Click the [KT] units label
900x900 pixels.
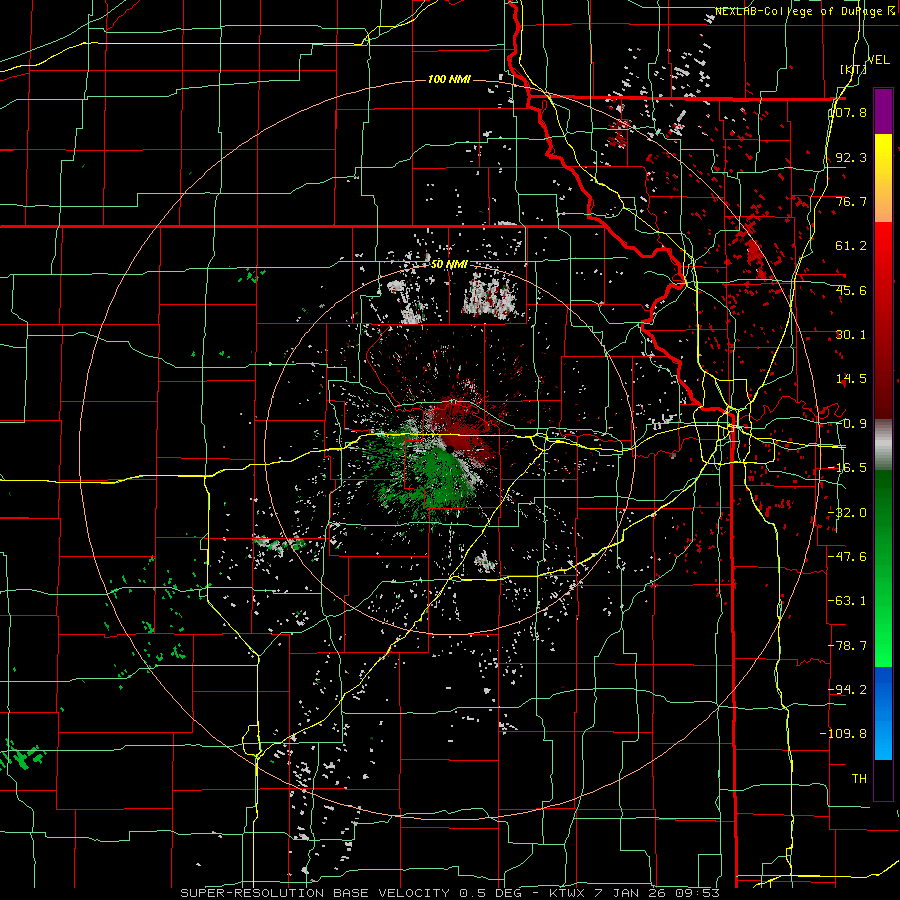pyautogui.click(x=854, y=69)
